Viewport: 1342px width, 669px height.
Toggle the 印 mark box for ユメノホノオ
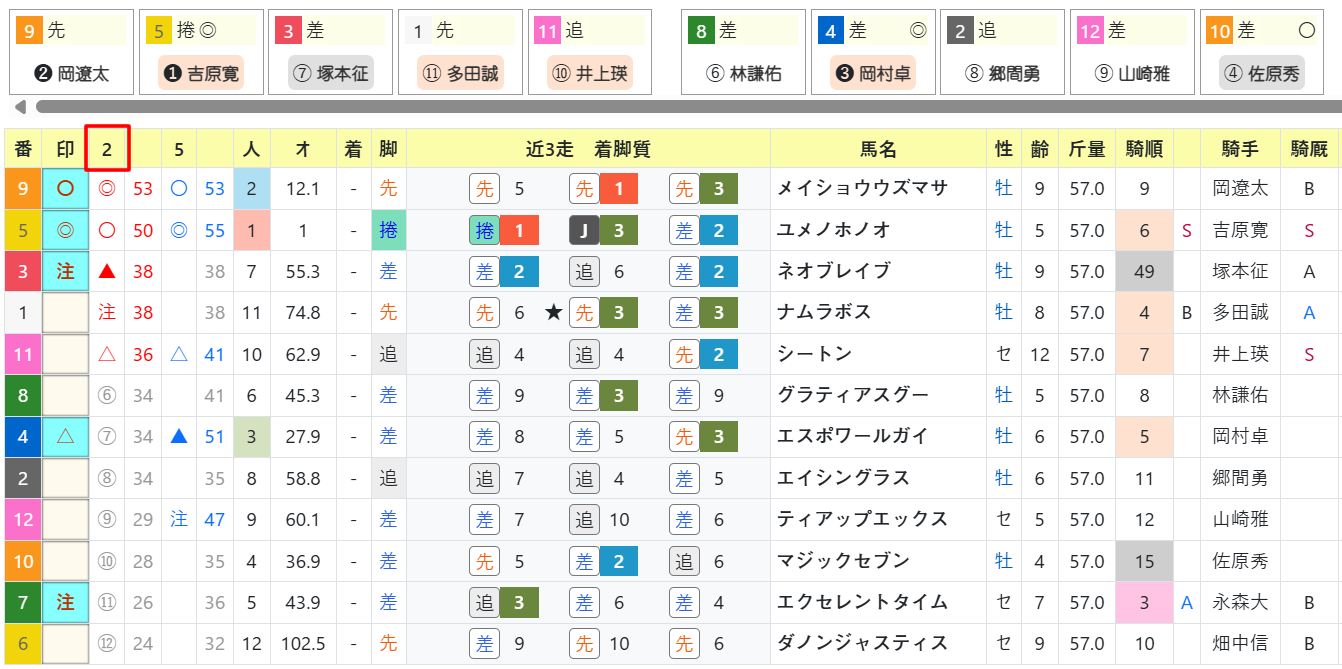(65, 231)
